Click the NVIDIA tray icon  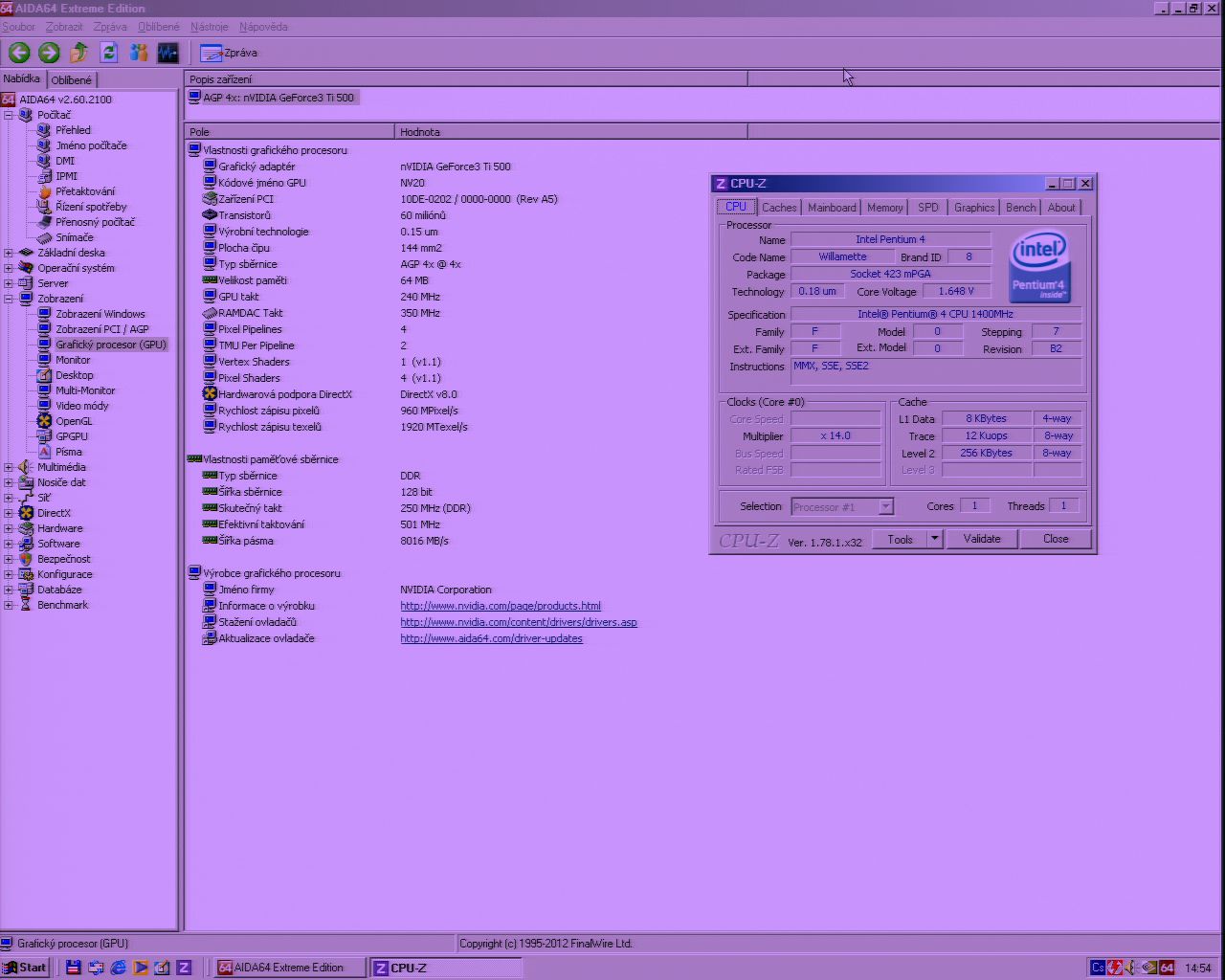(x=1149, y=968)
